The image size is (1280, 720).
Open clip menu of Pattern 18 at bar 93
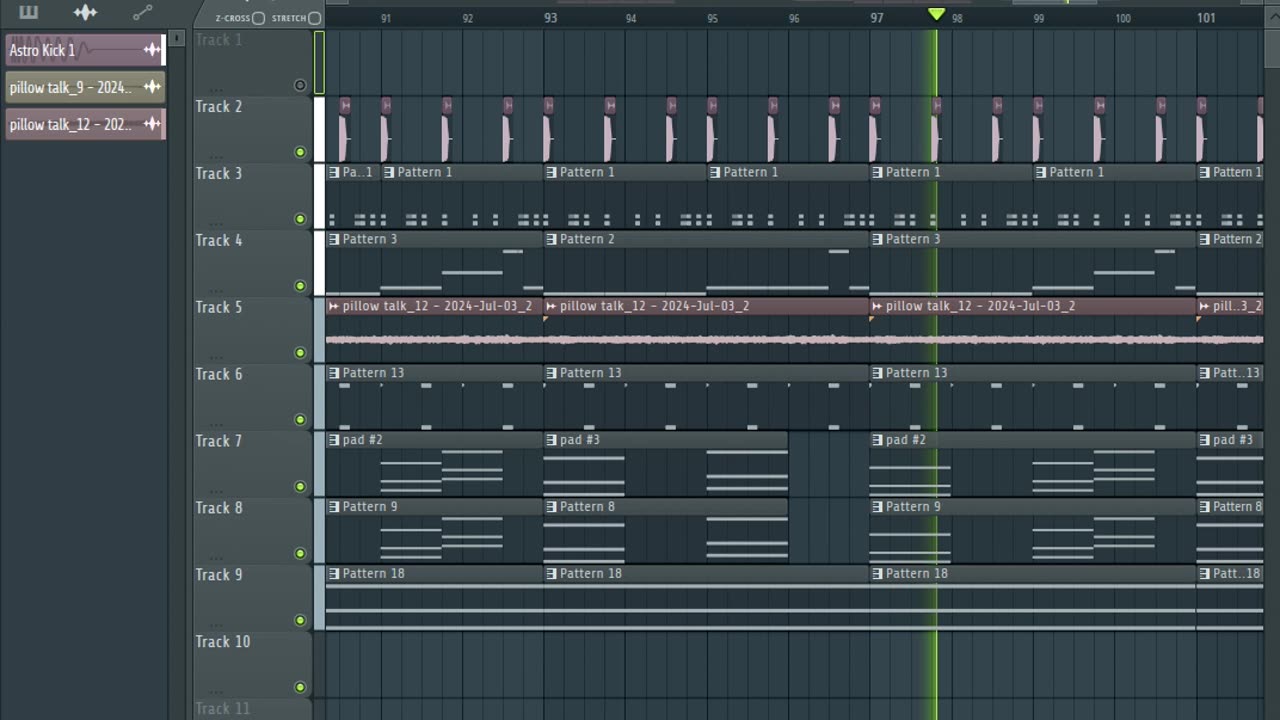tap(551, 574)
